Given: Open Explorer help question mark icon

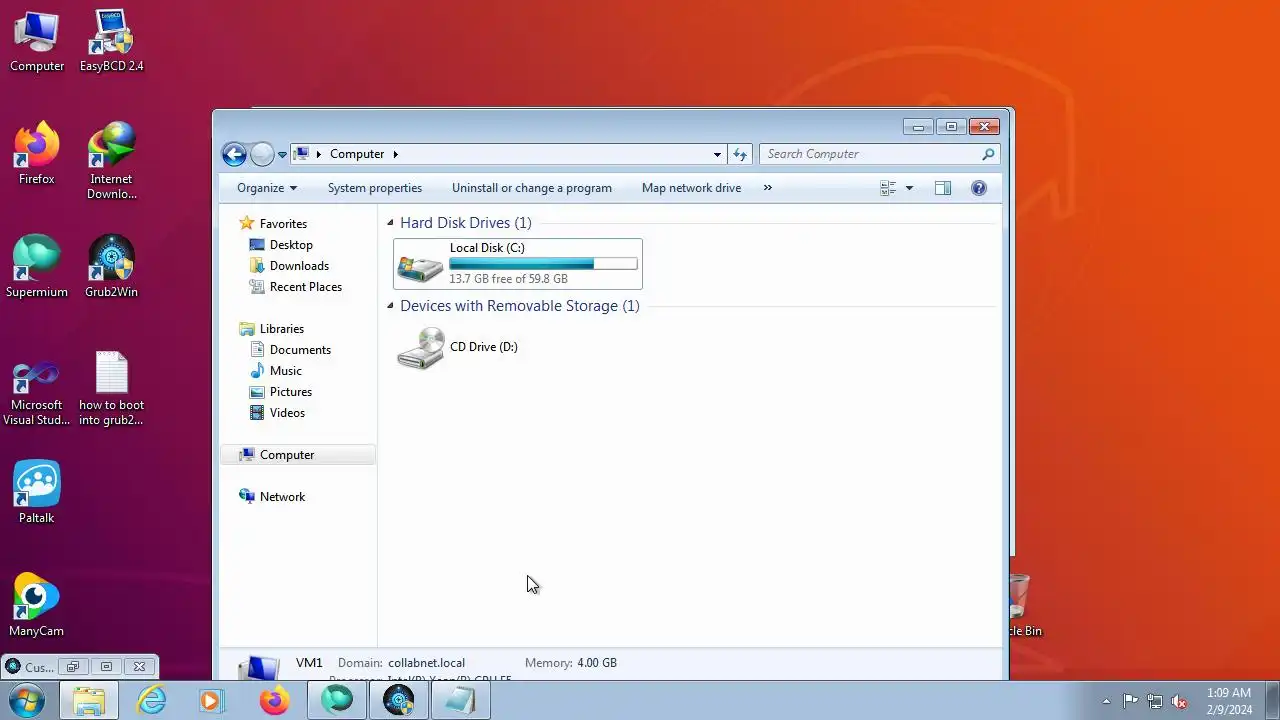Looking at the screenshot, I should (979, 188).
